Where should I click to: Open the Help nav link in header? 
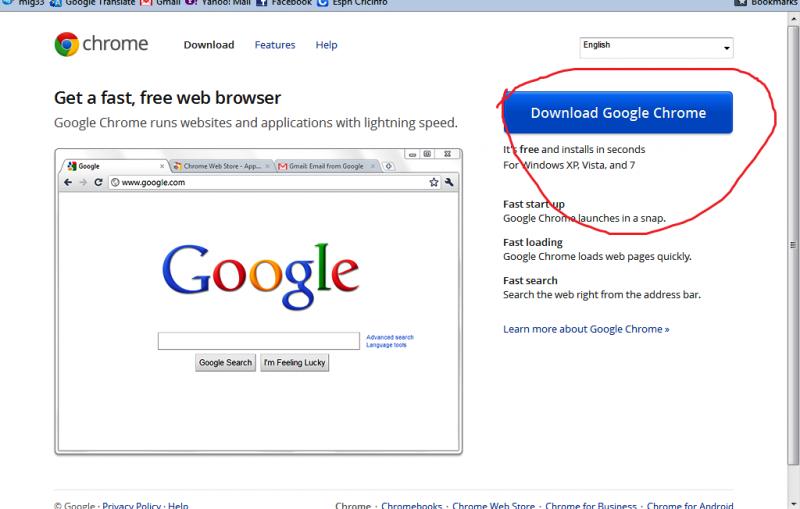(326, 45)
